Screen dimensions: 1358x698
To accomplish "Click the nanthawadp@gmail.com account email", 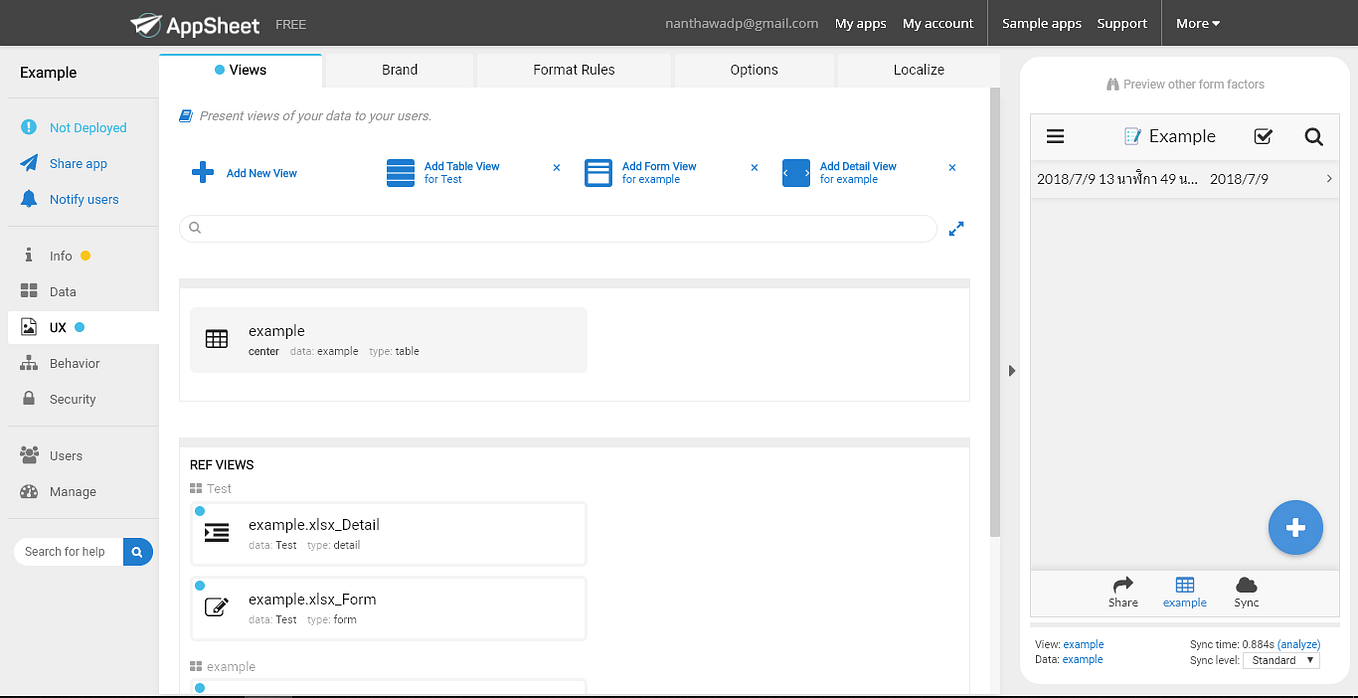I will (x=742, y=23).
